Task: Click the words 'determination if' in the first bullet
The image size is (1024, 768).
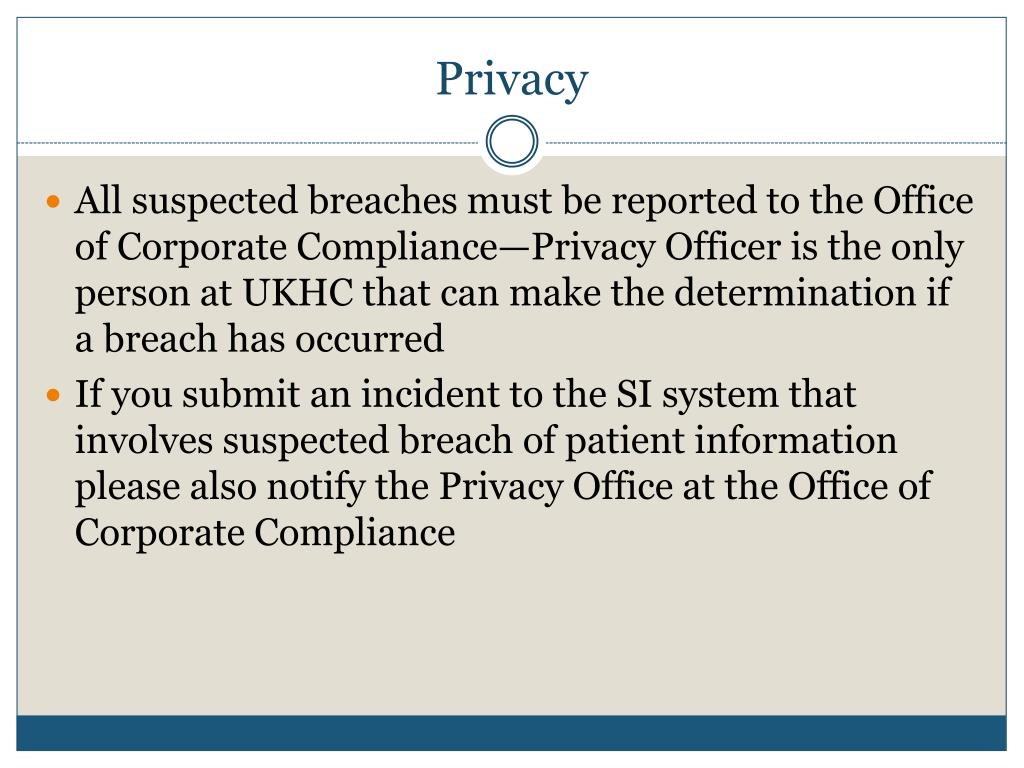Action: click(812, 293)
